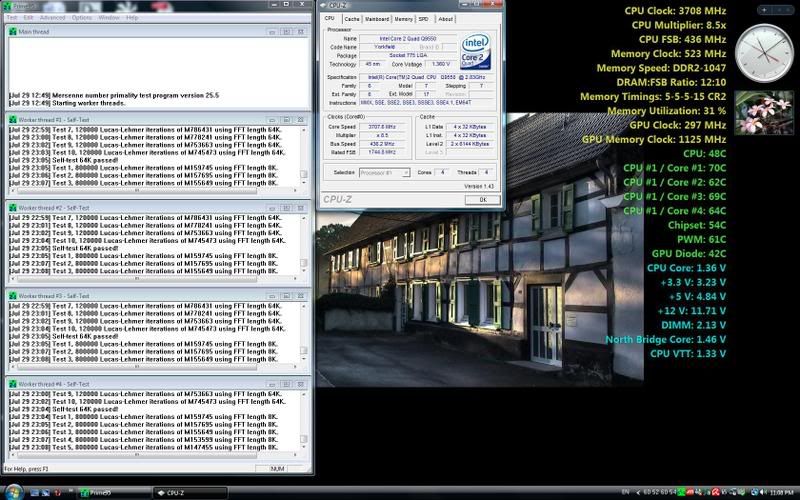Viewport: 800px width, 500px height.
Task: Click the Worker thread #1 window icon
Action: coord(11,120)
